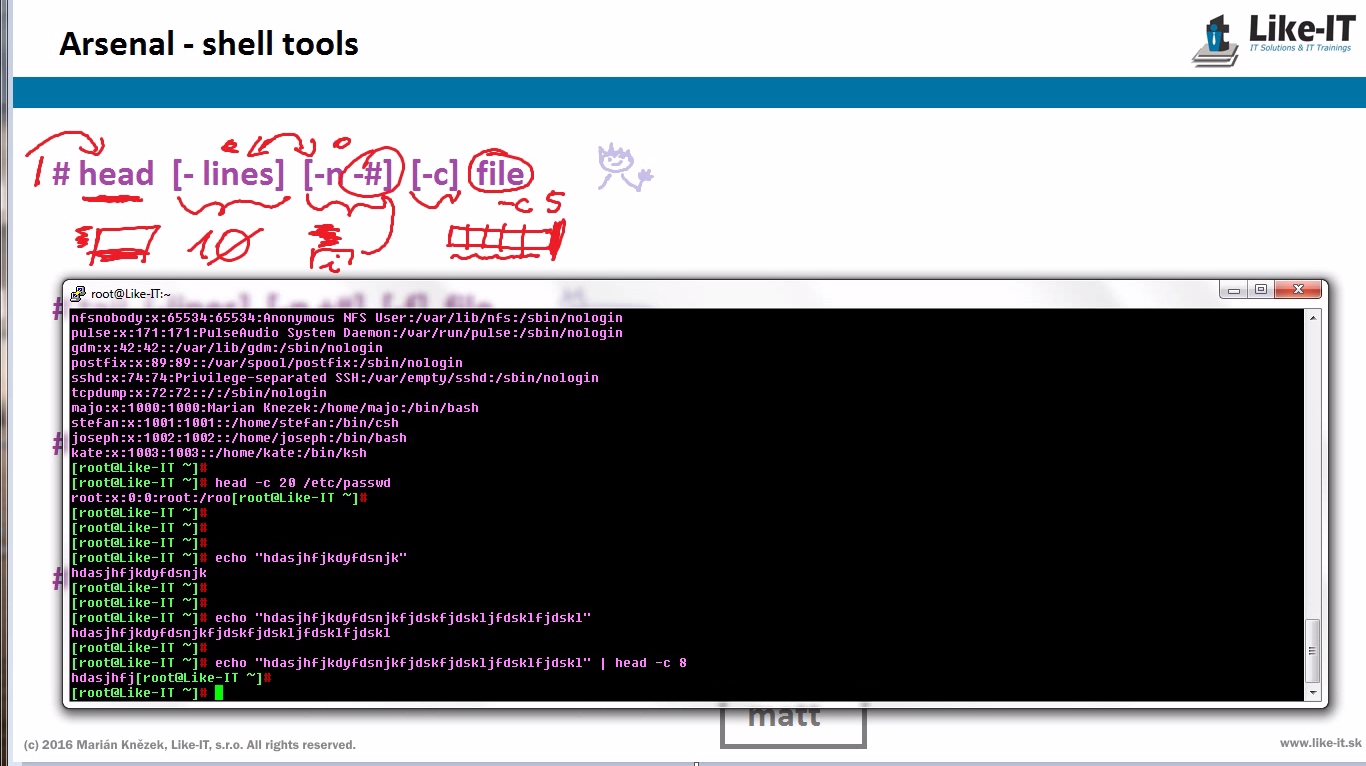The height and width of the screenshot is (766, 1366).
Task: Maximize the root@Like-IT terminal window
Action: [x=1261, y=290]
